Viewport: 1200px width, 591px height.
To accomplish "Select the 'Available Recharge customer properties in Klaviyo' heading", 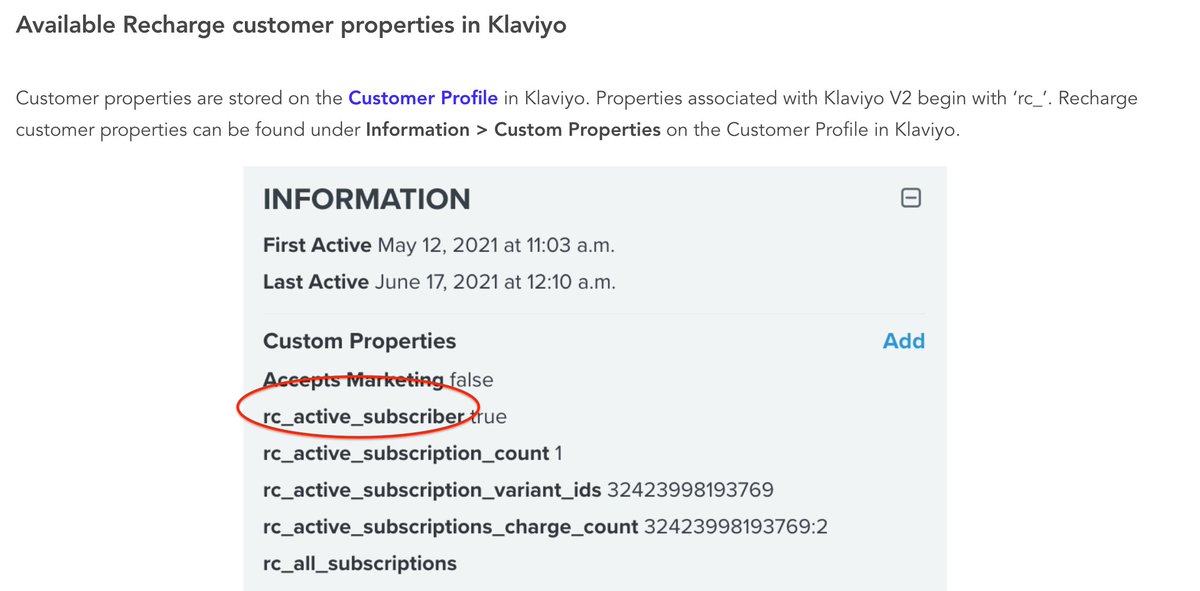I will (291, 25).
